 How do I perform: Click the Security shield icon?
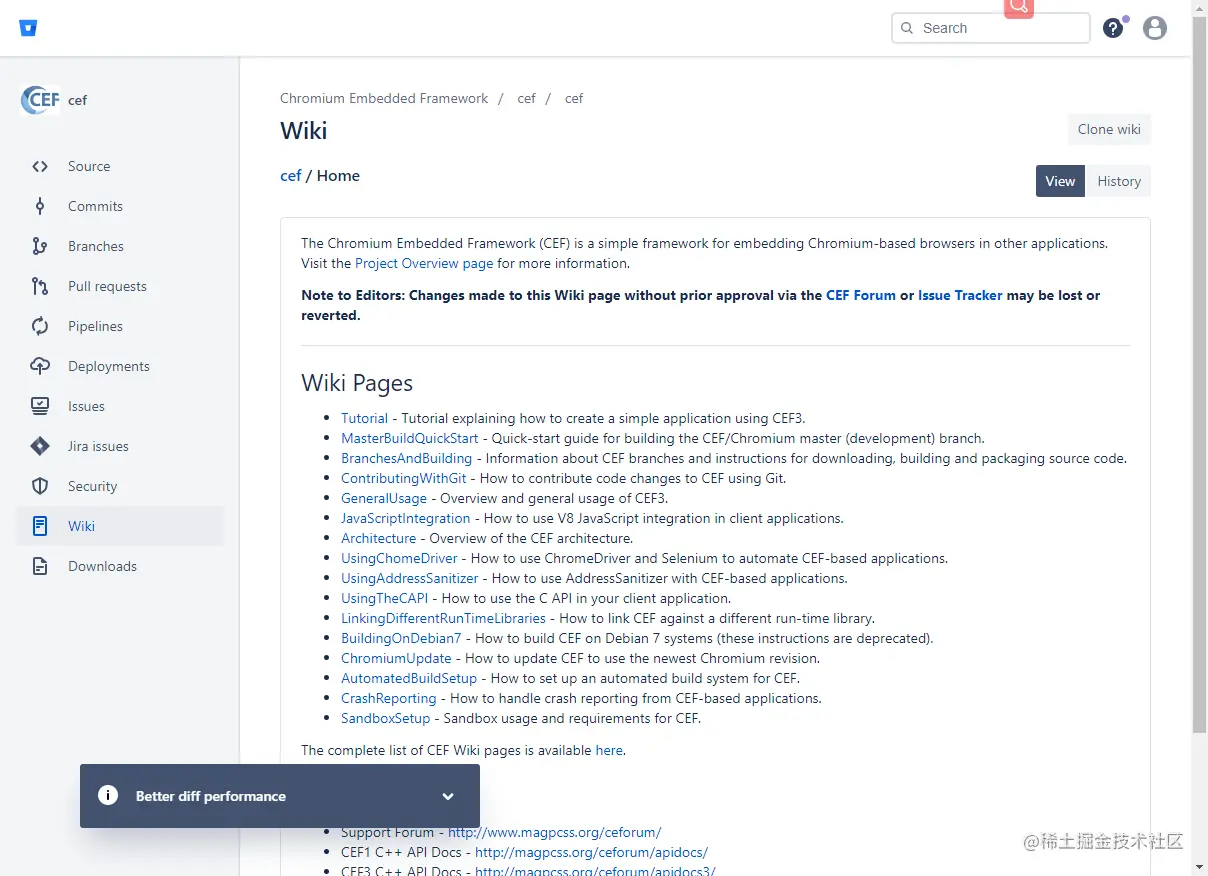(x=40, y=487)
